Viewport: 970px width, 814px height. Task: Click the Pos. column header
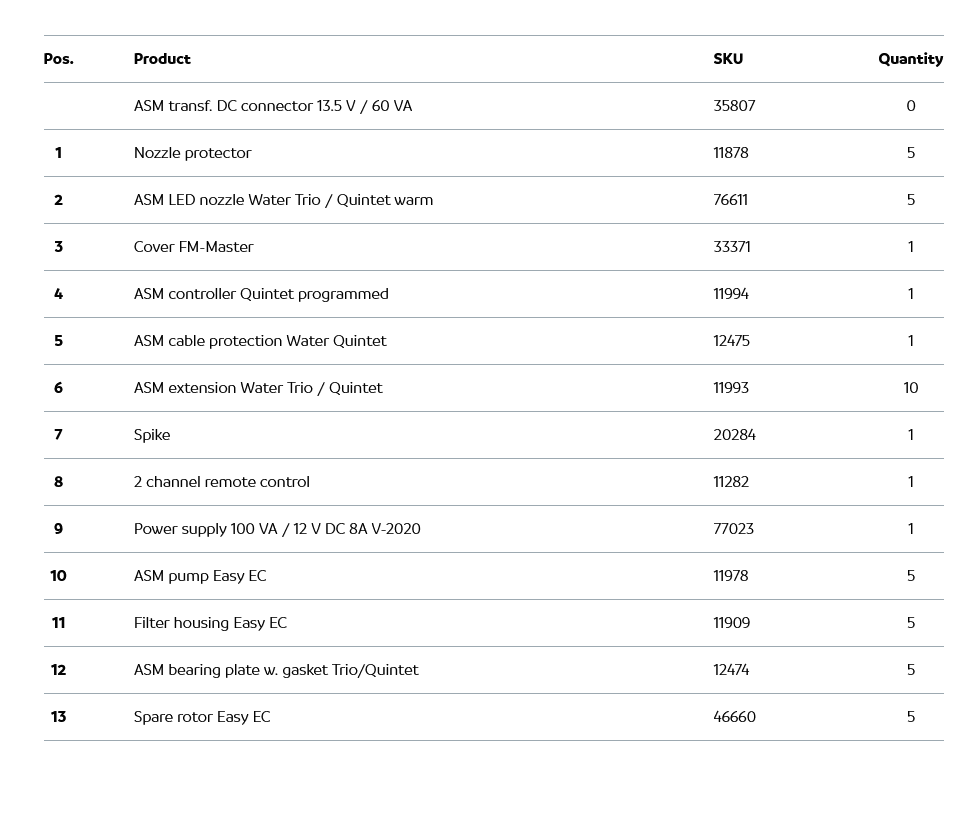[x=58, y=59]
